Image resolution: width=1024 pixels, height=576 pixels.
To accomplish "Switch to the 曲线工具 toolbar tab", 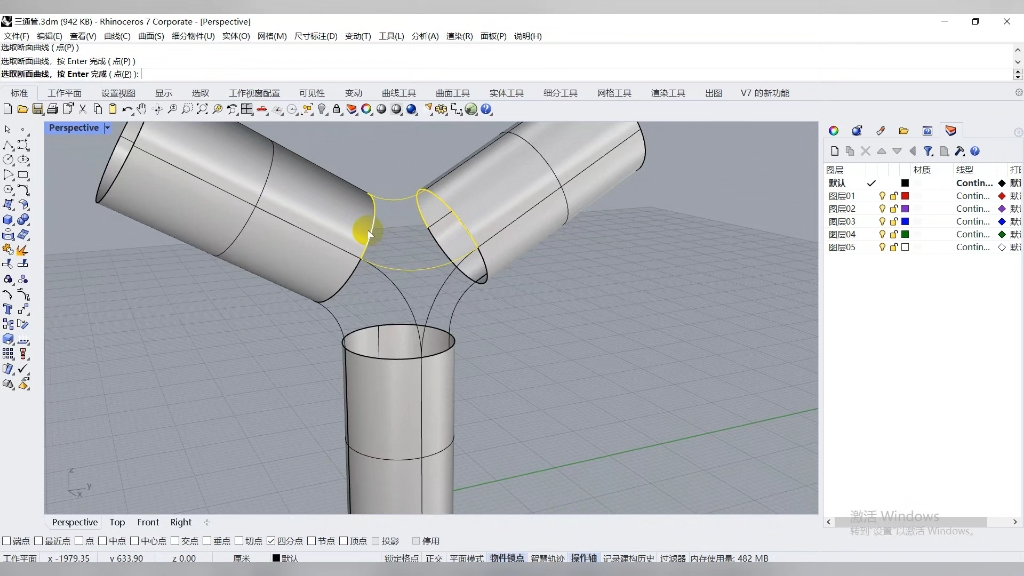I will coord(398,93).
